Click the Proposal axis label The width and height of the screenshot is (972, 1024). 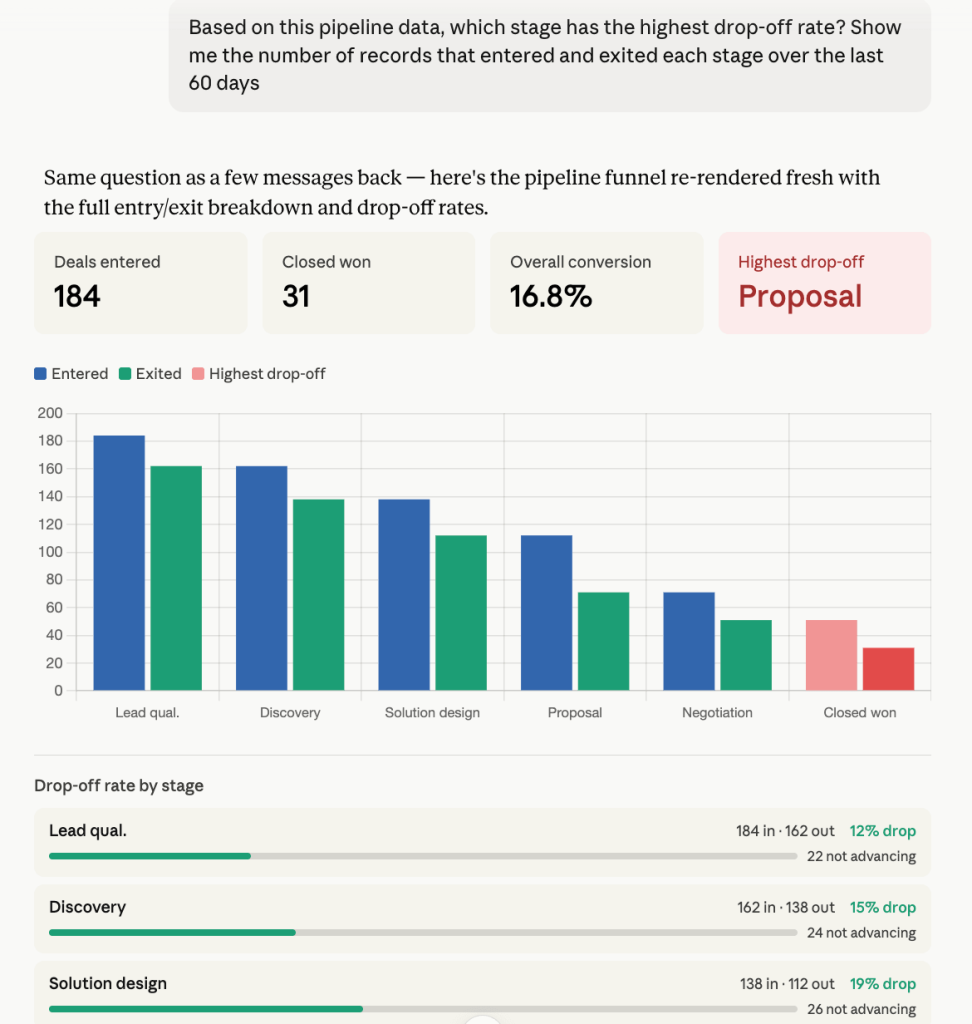pos(575,712)
